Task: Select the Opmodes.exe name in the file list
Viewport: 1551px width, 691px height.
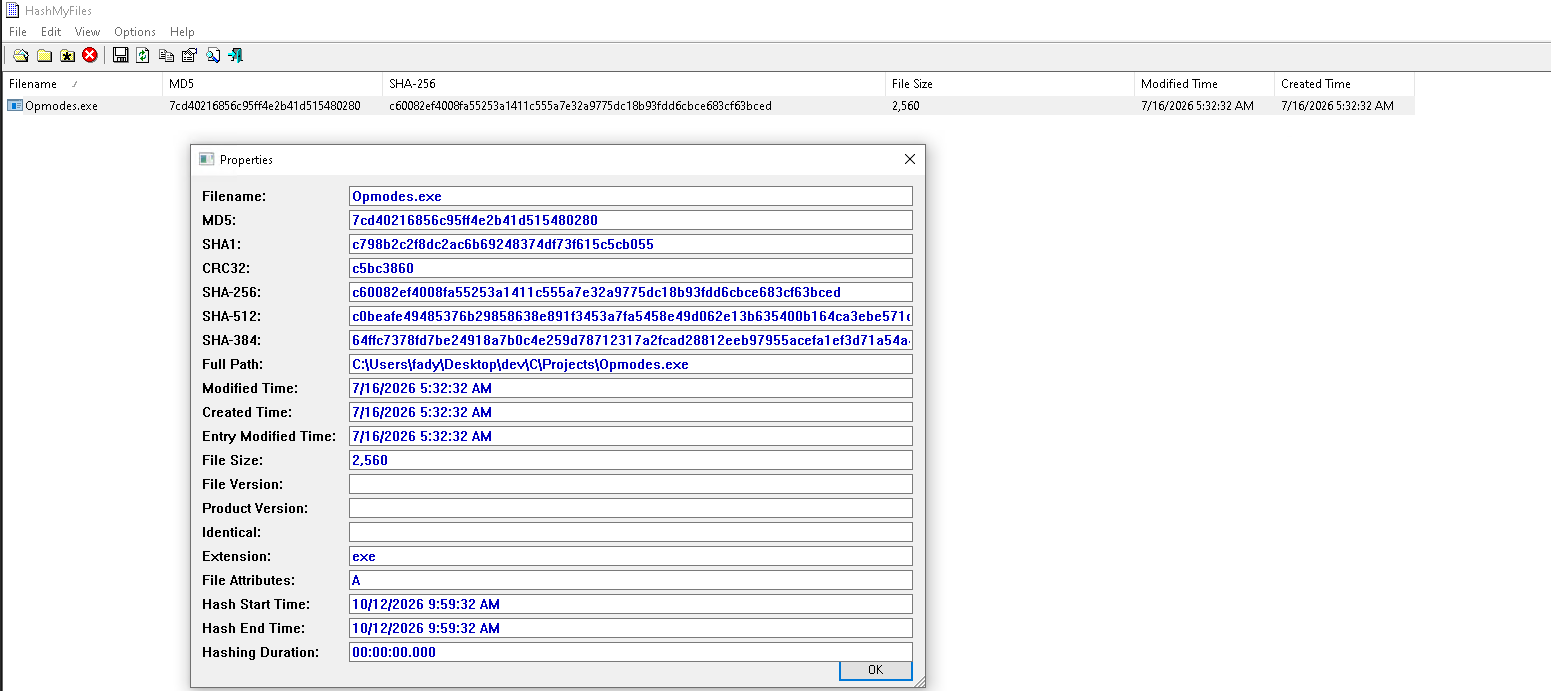Action: [x=62, y=106]
